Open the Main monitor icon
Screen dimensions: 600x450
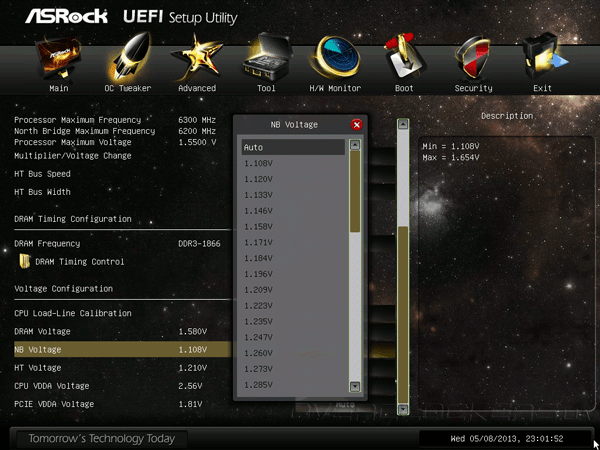(58, 57)
